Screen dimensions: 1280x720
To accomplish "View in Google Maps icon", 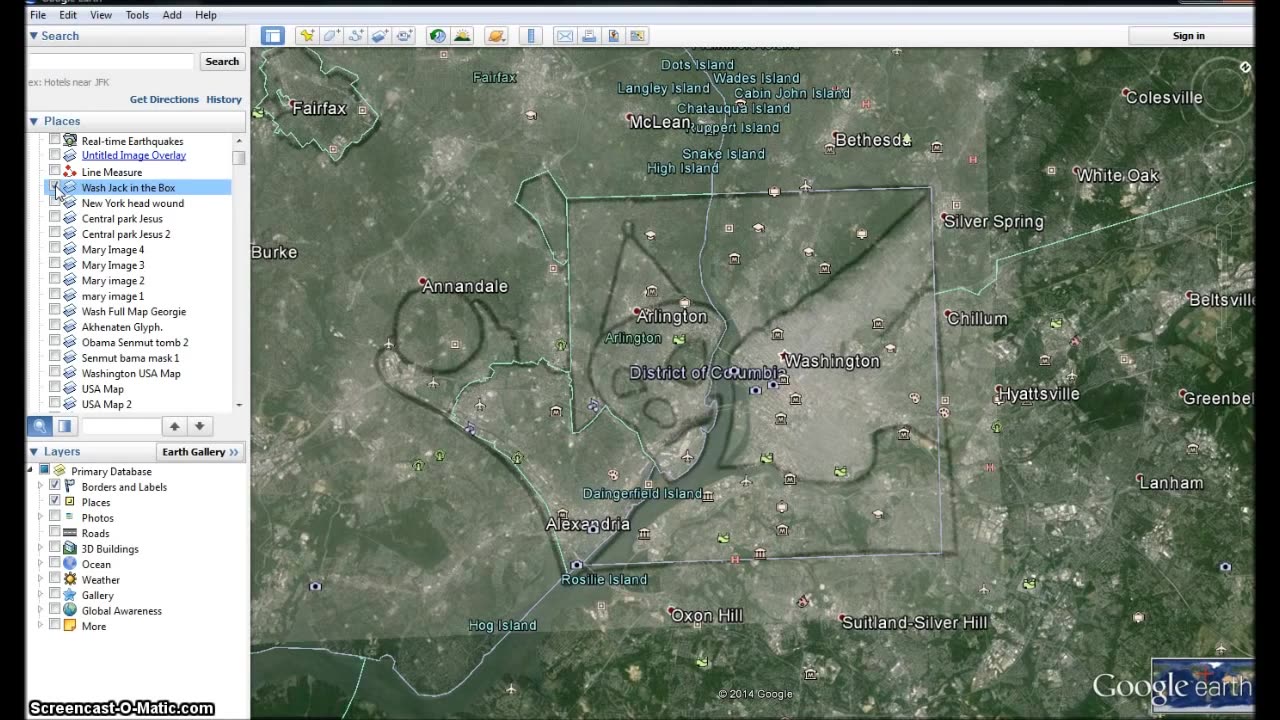I will click(x=637, y=36).
